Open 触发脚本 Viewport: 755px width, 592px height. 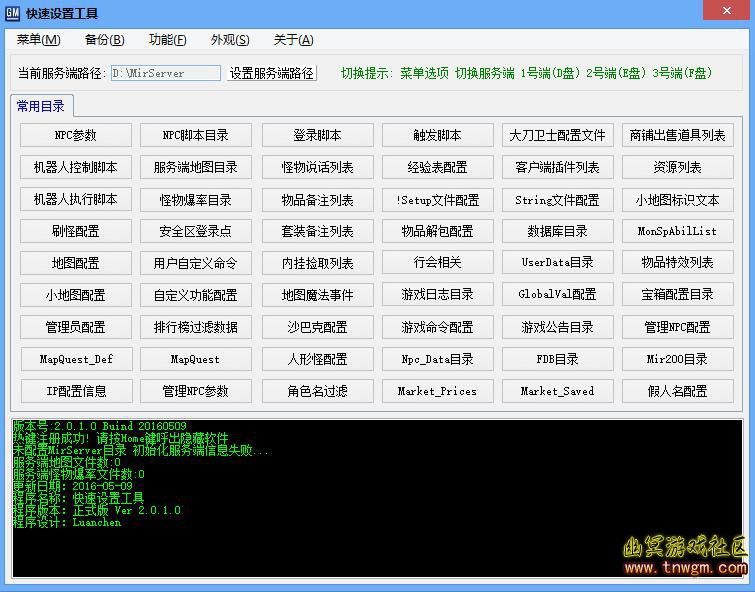pyautogui.click(x=438, y=135)
